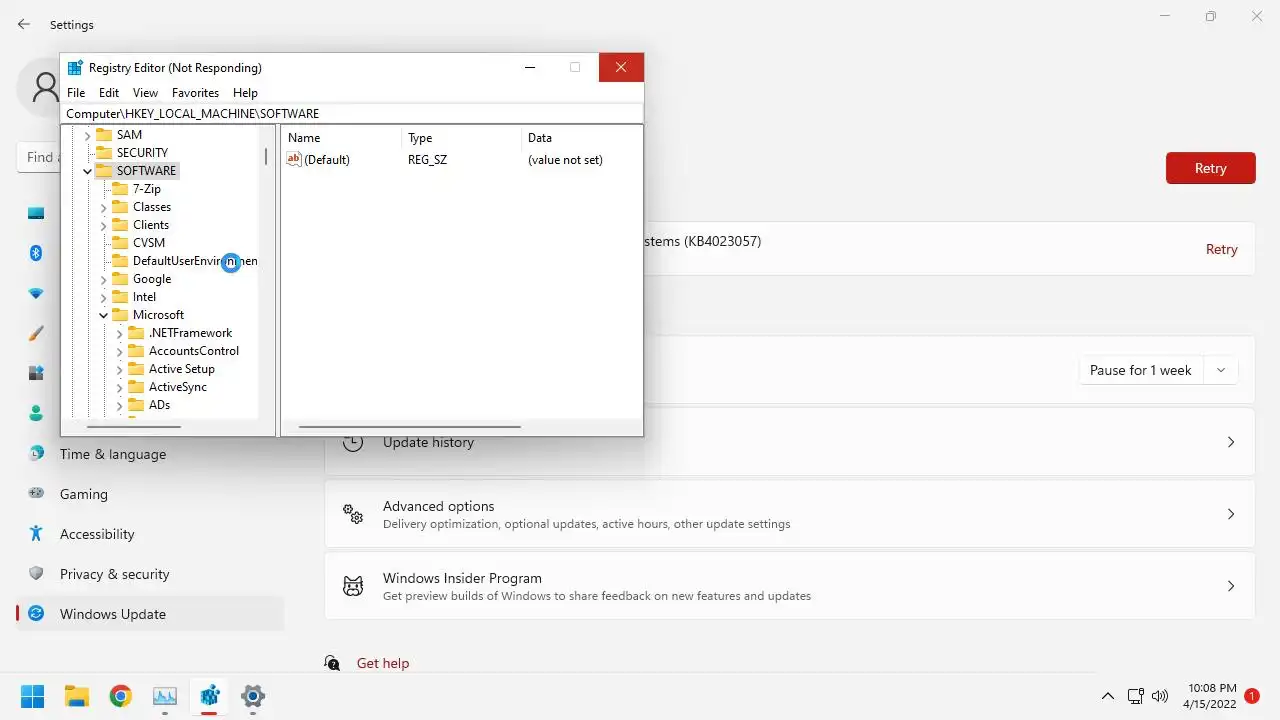Screen dimensions: 1280x720
Task: Select the Intel folder icon
Action: pos(119,296)
